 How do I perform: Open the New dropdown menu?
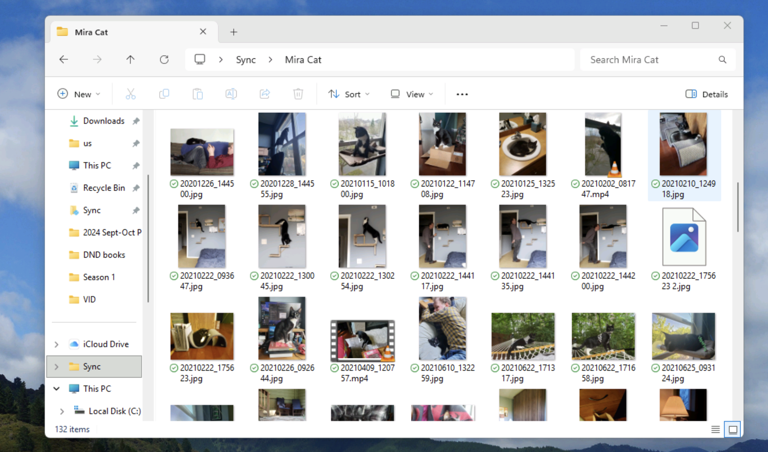point(79,94)
